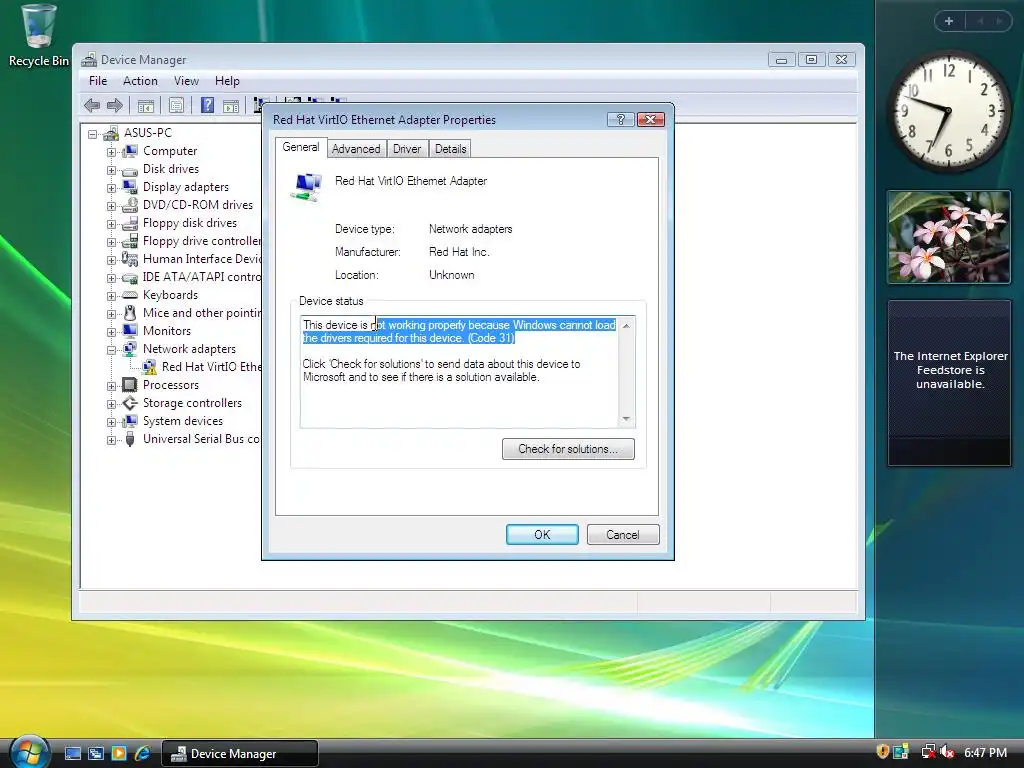1024x768 pixels.
Task: Click the device status scrollbar down arrow
Action: point(626,419)
